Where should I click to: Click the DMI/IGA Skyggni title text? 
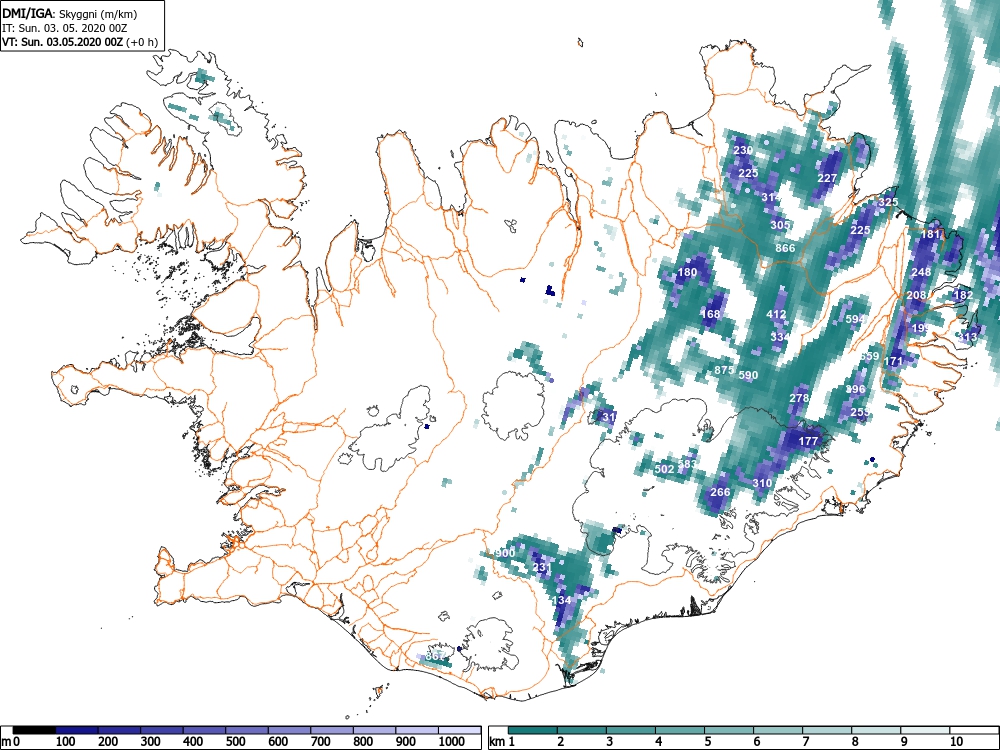coord(70,13)
